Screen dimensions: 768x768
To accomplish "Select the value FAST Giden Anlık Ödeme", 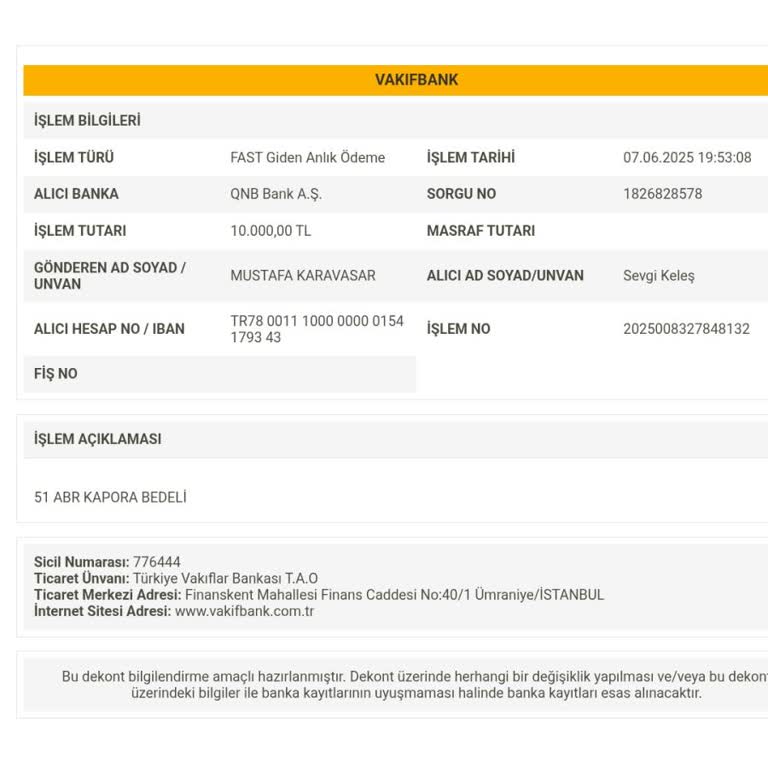I will [x=308, y=158].
